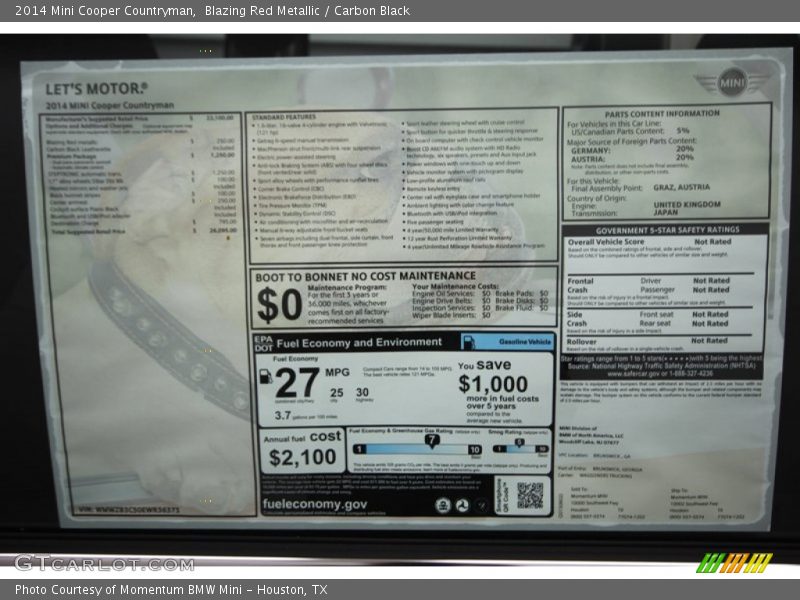Click the fuel economy rating marker showing 7
The image size is (800, 600).
(x=432, y=441)
